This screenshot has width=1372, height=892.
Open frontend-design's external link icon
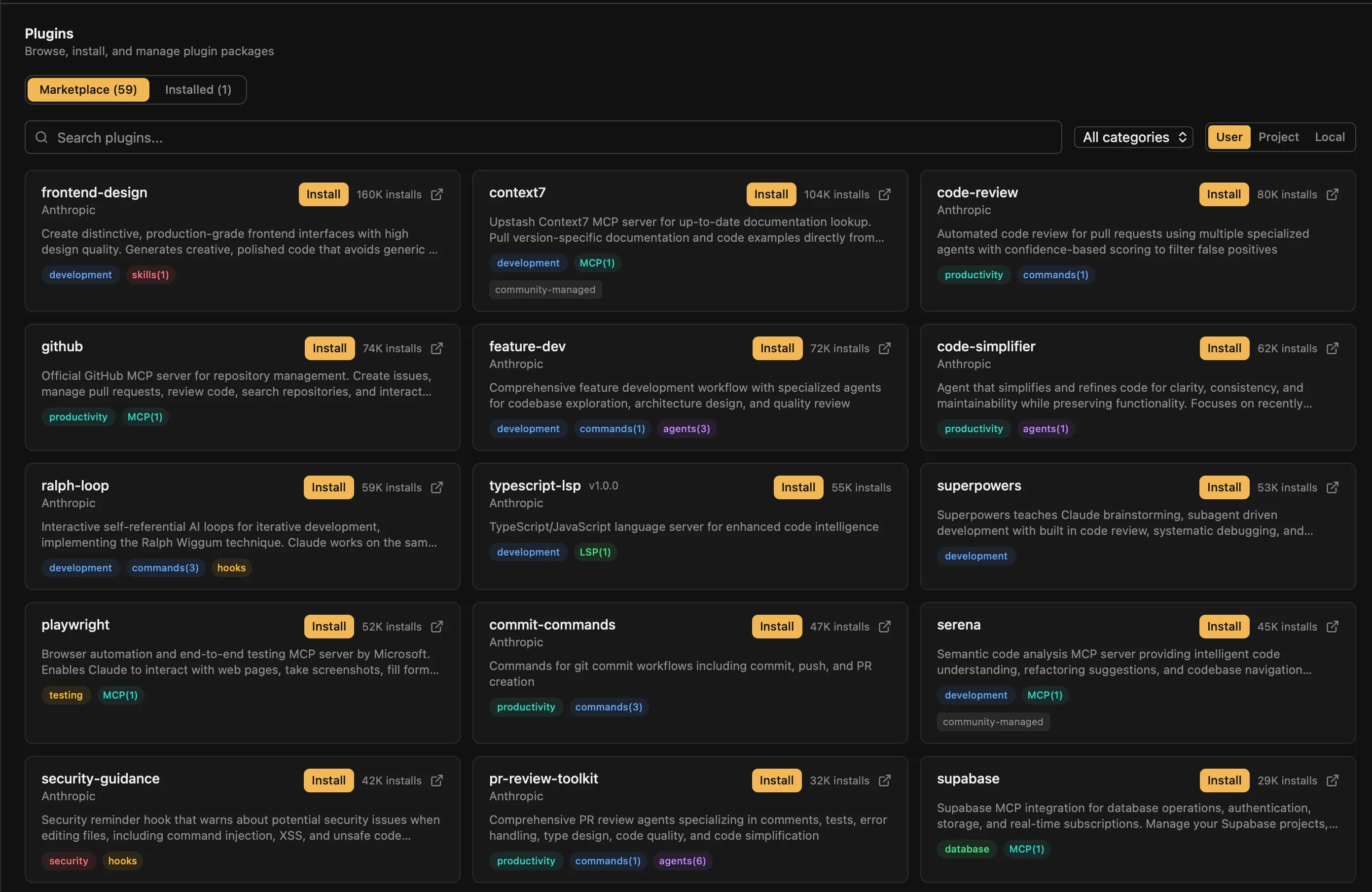pyautogui.click(x=436, y=194)
